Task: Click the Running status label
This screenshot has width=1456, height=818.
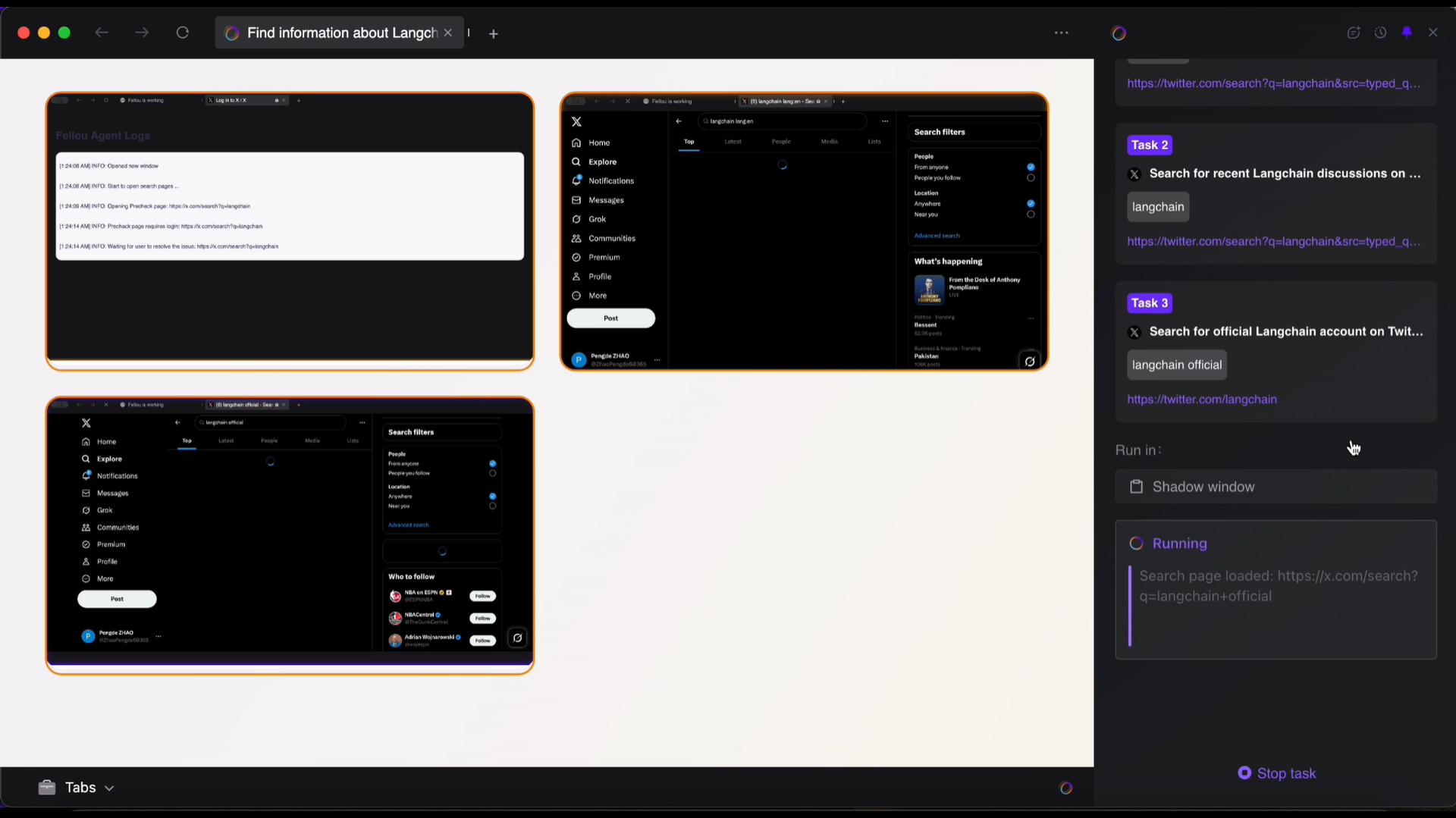Action: [1179, 544]
